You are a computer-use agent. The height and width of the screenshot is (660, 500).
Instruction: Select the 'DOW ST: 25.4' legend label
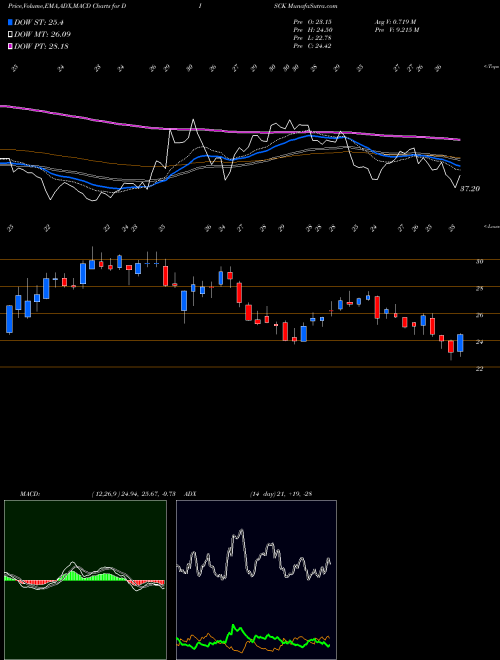[39, 23]
